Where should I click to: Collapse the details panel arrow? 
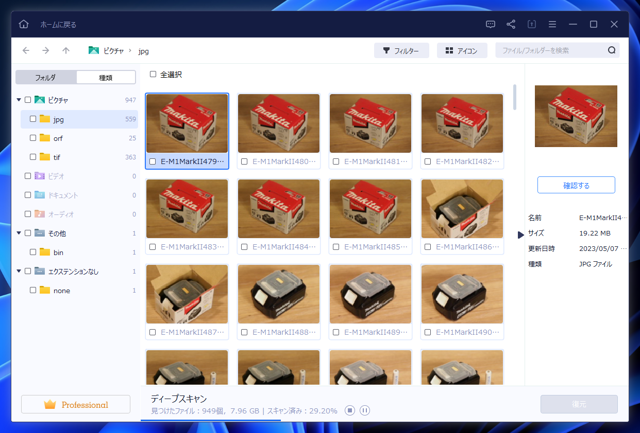(x=520, y=235)
